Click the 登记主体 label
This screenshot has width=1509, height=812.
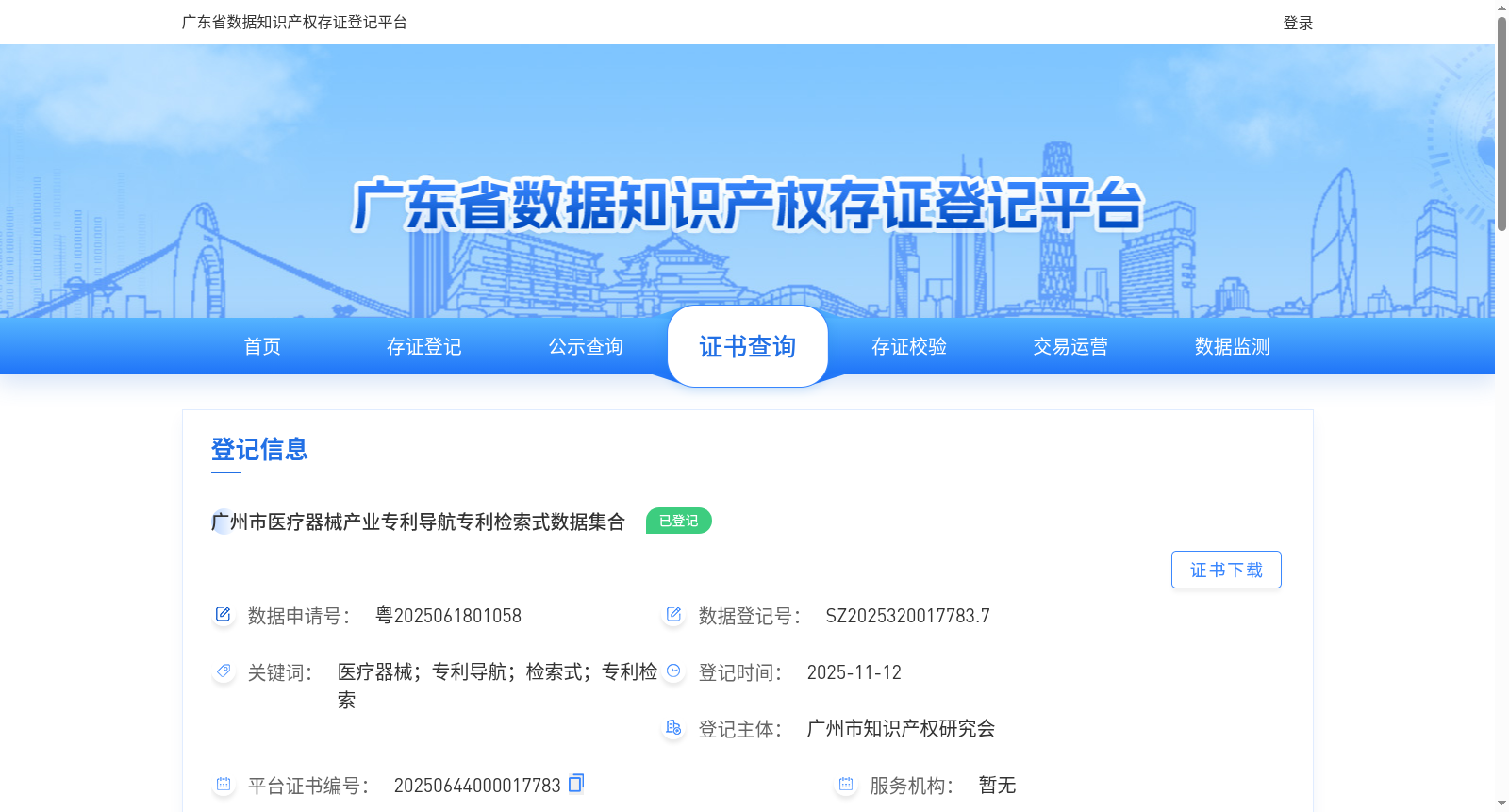tap(740, 729)
